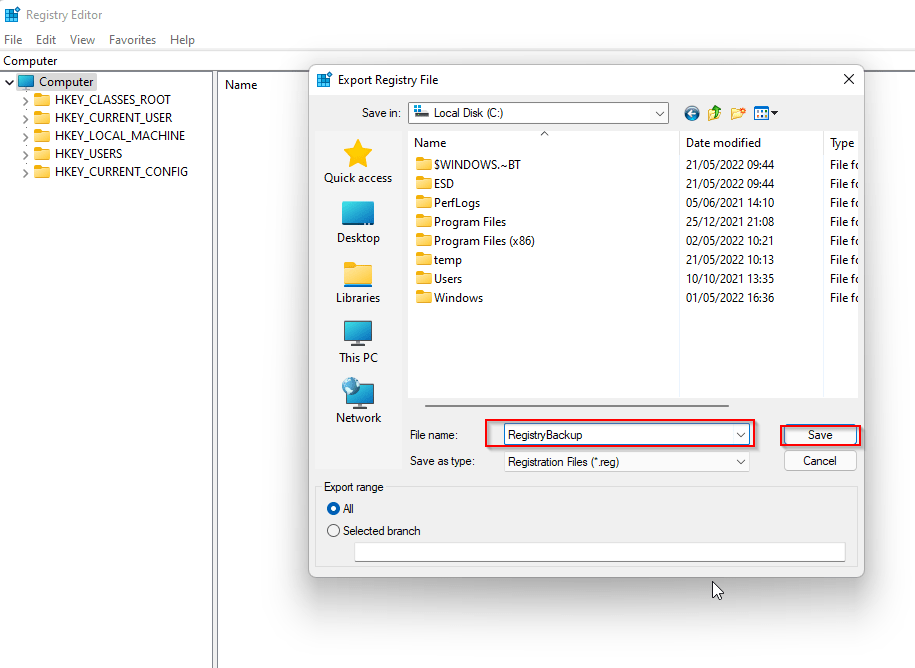Click the Save button
The image size is (915, 668).
pos(820,435)
